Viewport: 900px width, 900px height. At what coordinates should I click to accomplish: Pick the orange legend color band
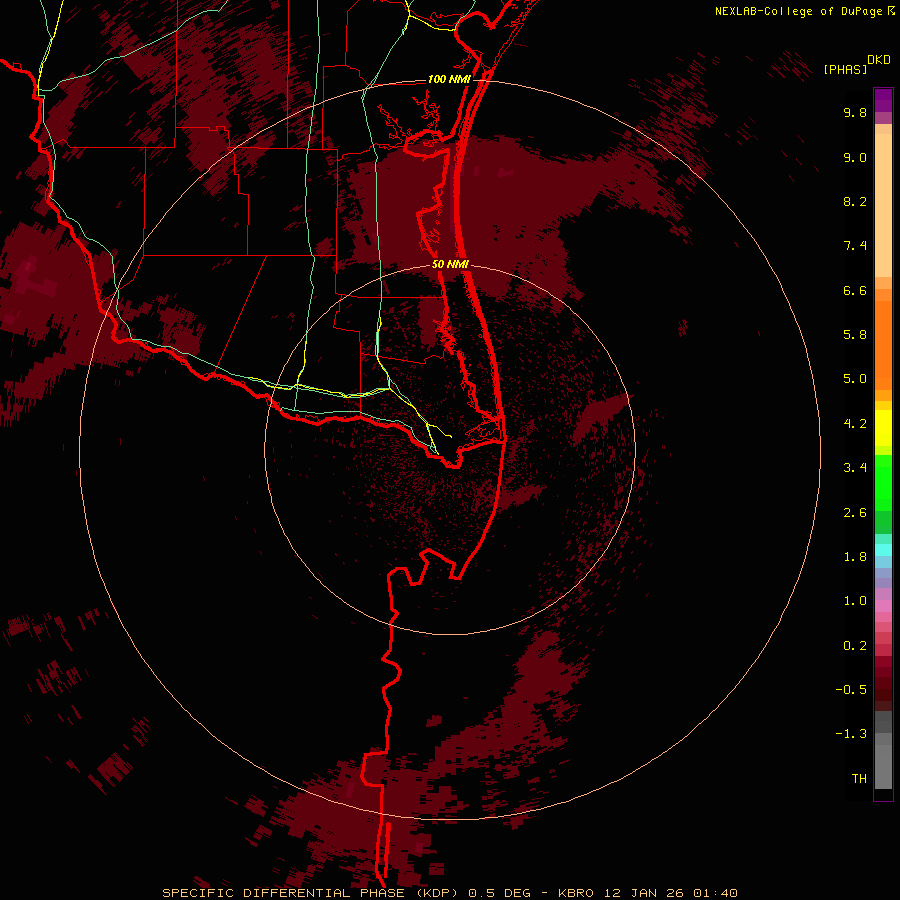coord(883,345)
